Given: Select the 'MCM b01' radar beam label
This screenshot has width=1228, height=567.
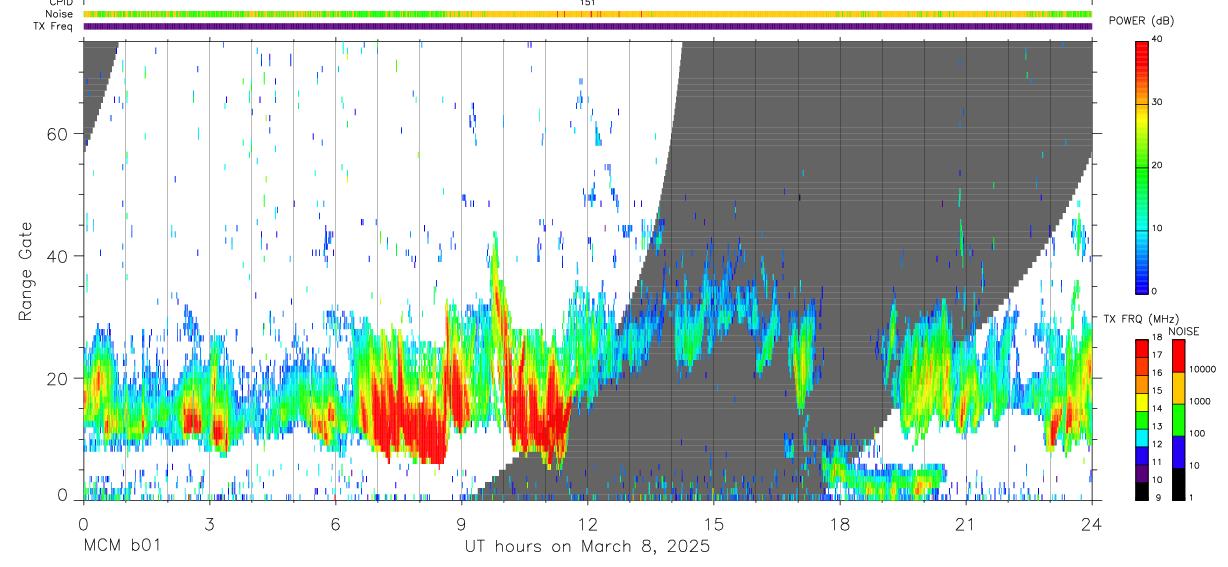Looking at the screenshot, I should 121,546.
